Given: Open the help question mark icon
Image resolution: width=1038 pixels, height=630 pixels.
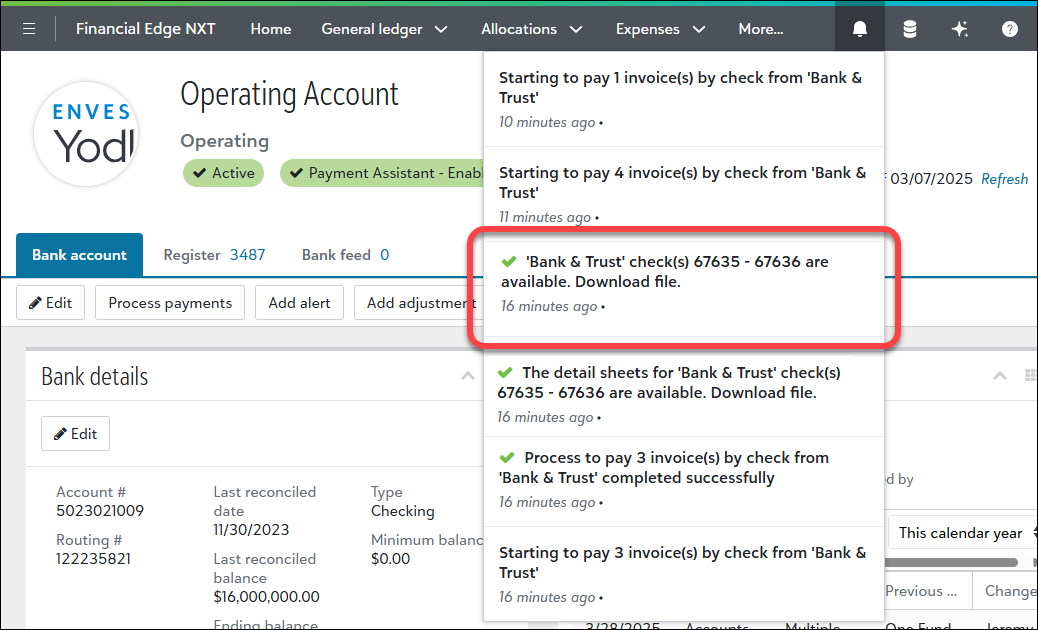Looking at the screenshot, I should pos(1010,29).
